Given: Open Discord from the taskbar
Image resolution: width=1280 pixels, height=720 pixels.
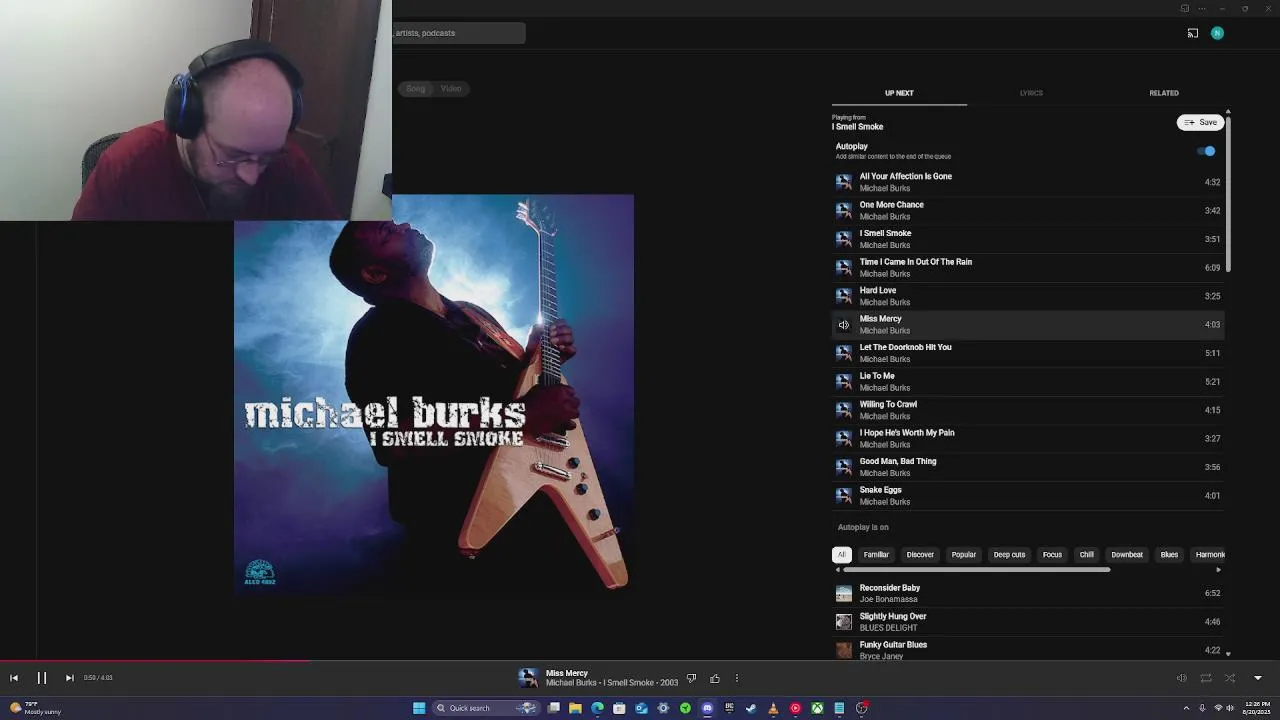Looking at the screenshot, I should pyautogui.click(x=707, y=708).
